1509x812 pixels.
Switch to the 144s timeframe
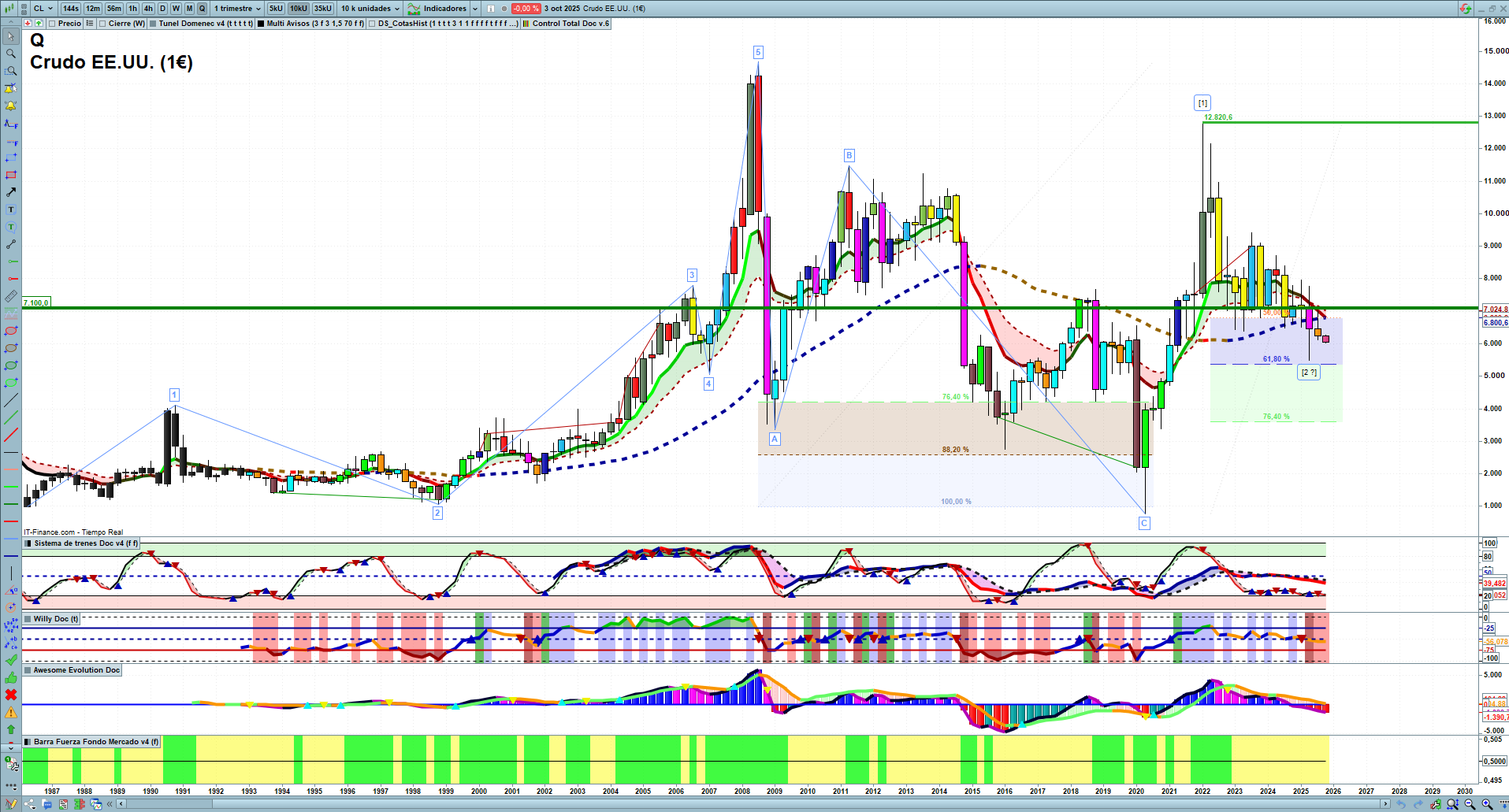coord(71,9)
